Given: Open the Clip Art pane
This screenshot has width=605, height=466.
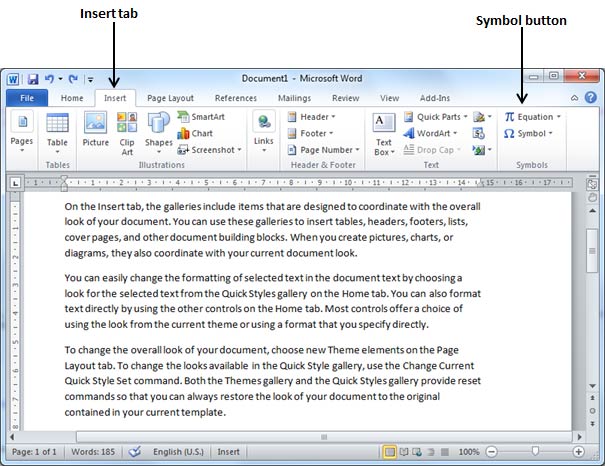Looking at the screenshot, I should [127, 133].
